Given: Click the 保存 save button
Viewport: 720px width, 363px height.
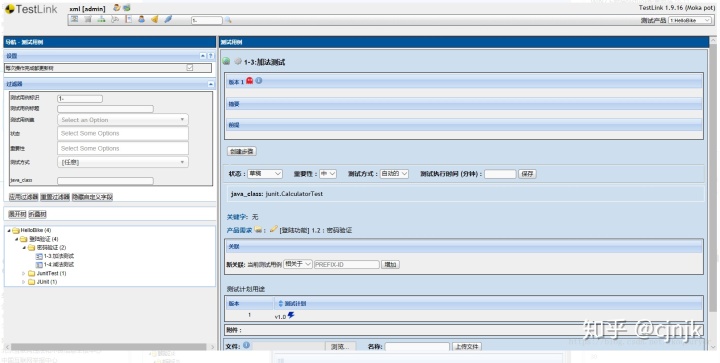Looking at the screenshot, I should click(528, 174).
